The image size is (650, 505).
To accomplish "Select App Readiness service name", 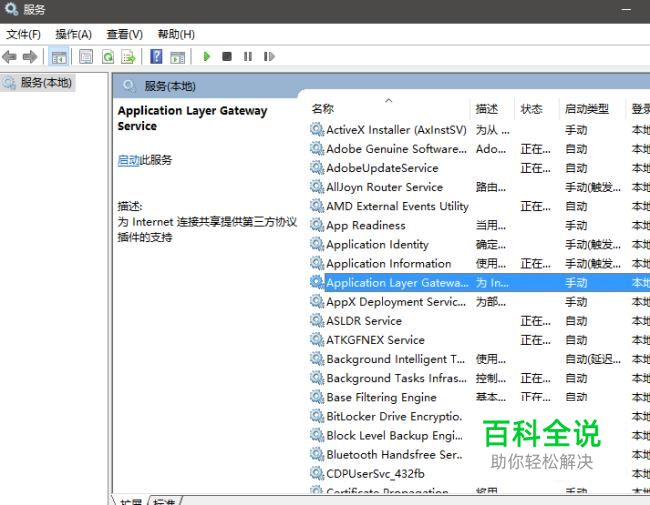I will [366, 225].
